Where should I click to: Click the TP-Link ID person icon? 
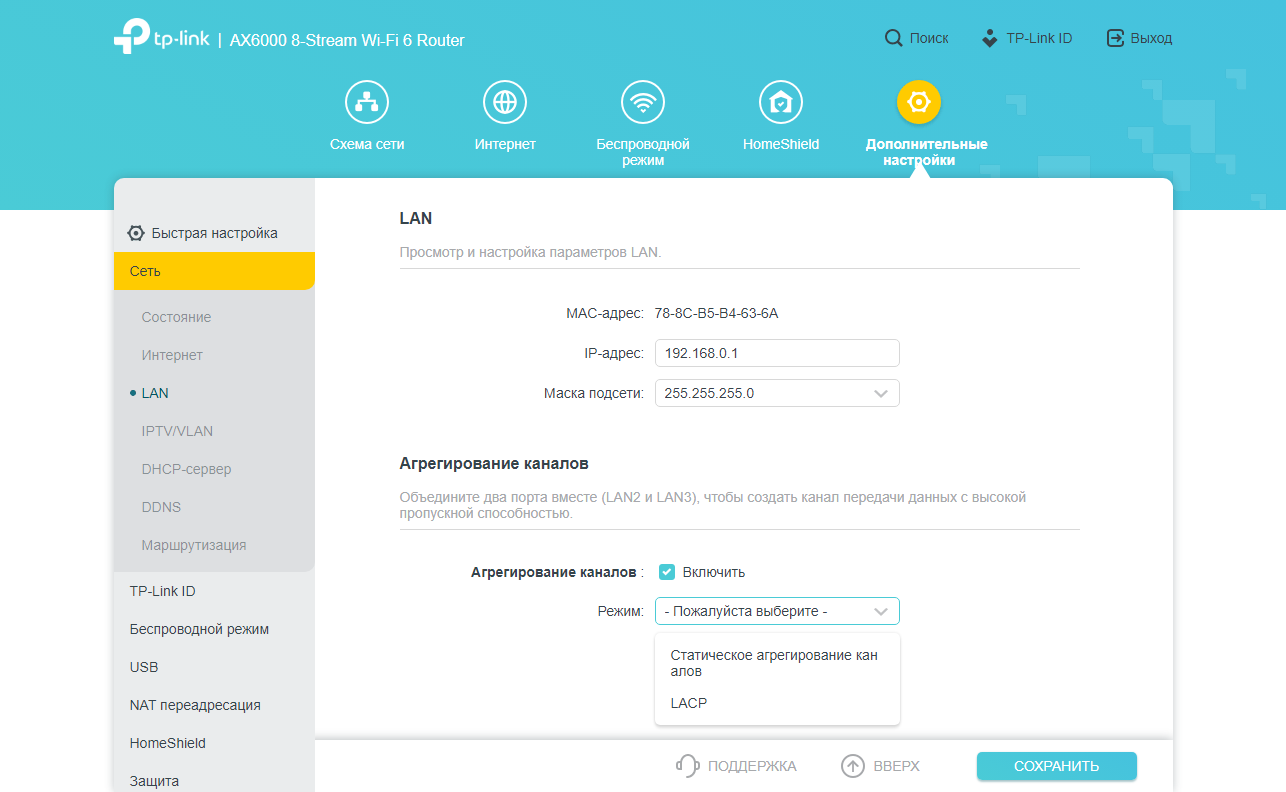click(990, 38)
